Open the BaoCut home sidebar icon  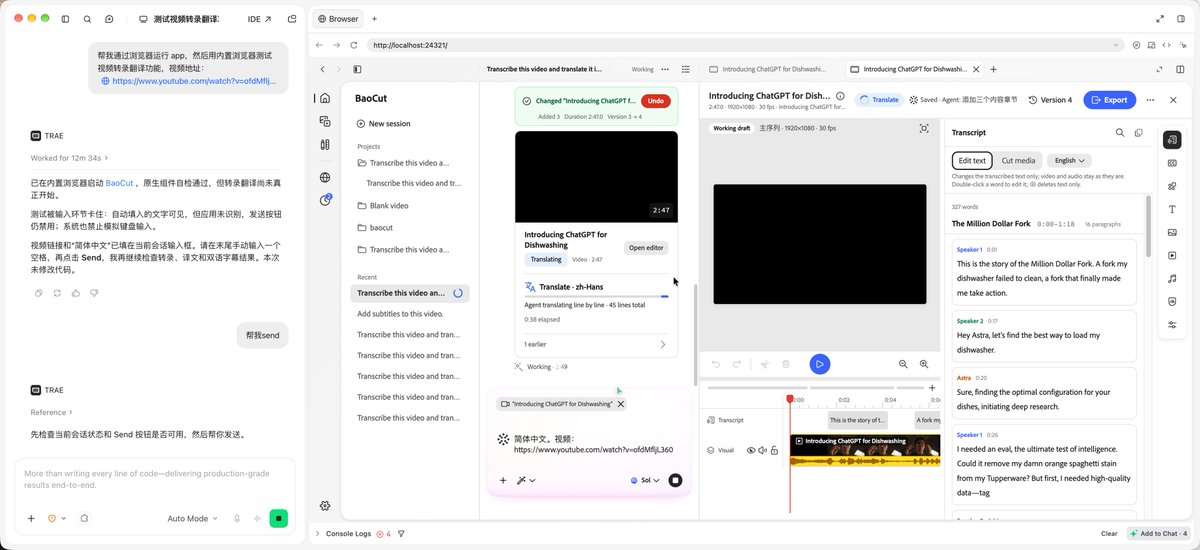pos(325,98)
